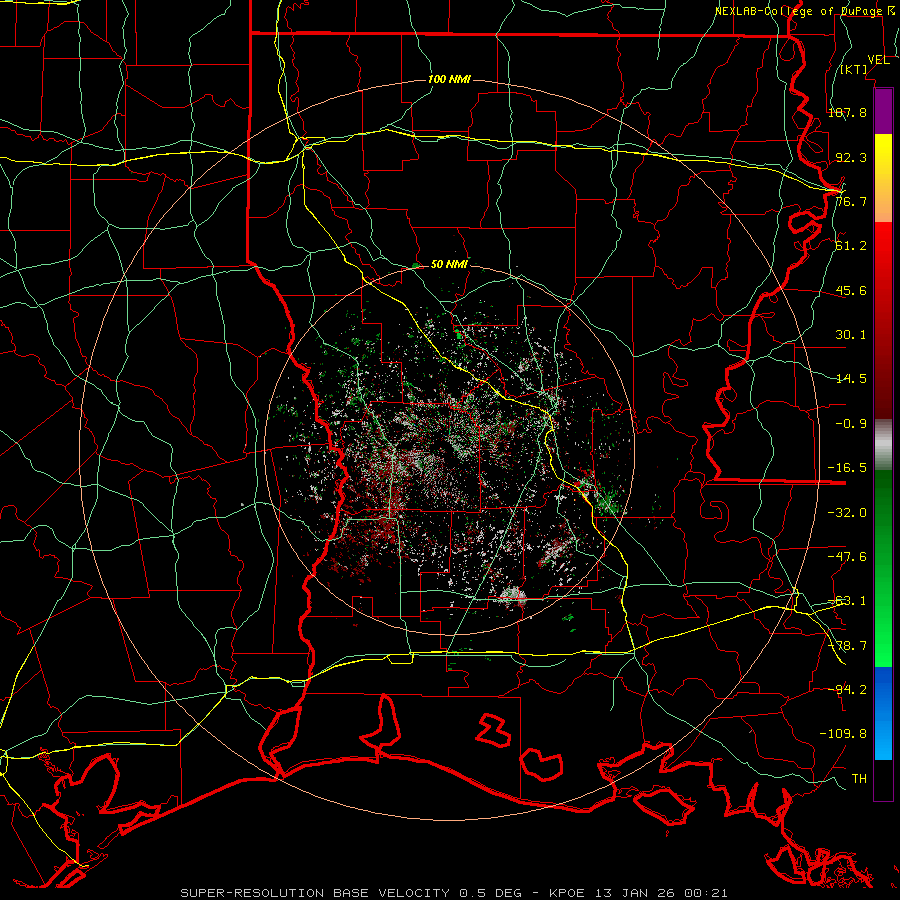Click the -94.2 legend value
This screenshot has width=900, height=900.
click(x=847, y=689)
